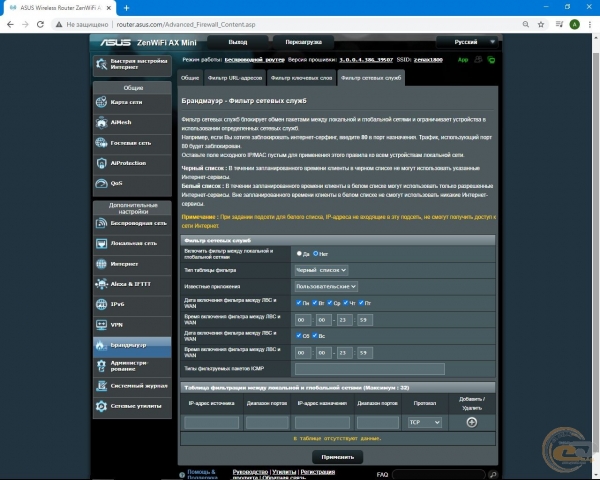Click the Internet (Интернет) globe icon
Viewport: 600px width, 480px height.
click(x=101, y=264)
